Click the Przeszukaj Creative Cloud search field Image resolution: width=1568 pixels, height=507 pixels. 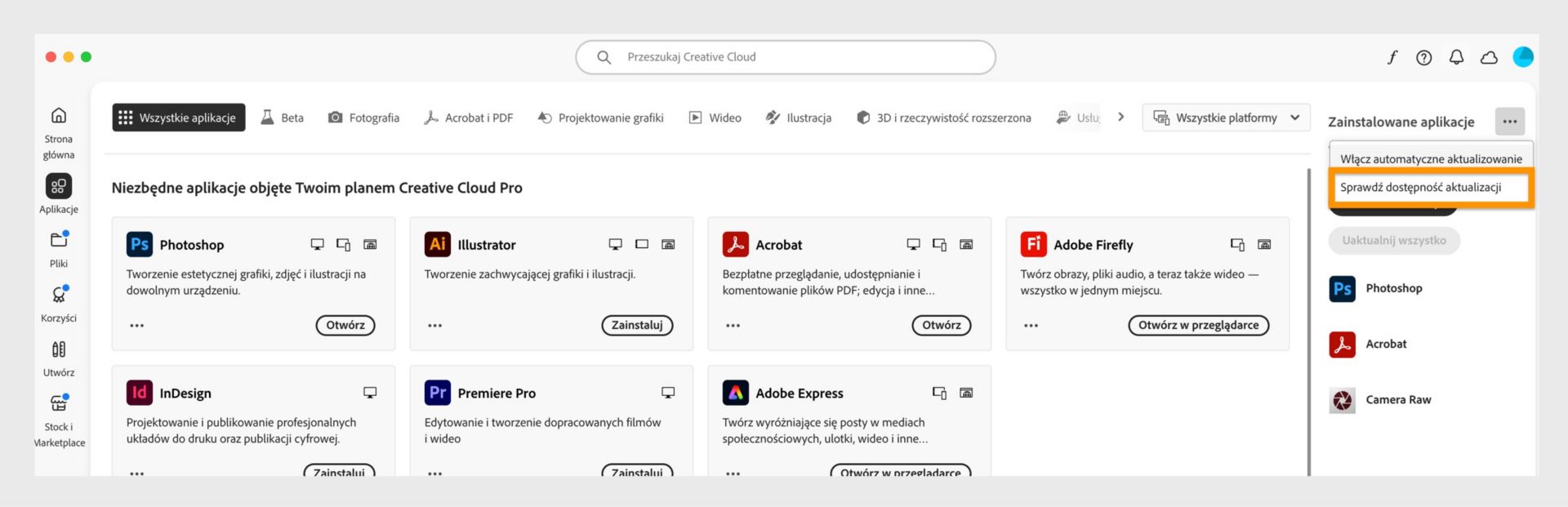784,57
